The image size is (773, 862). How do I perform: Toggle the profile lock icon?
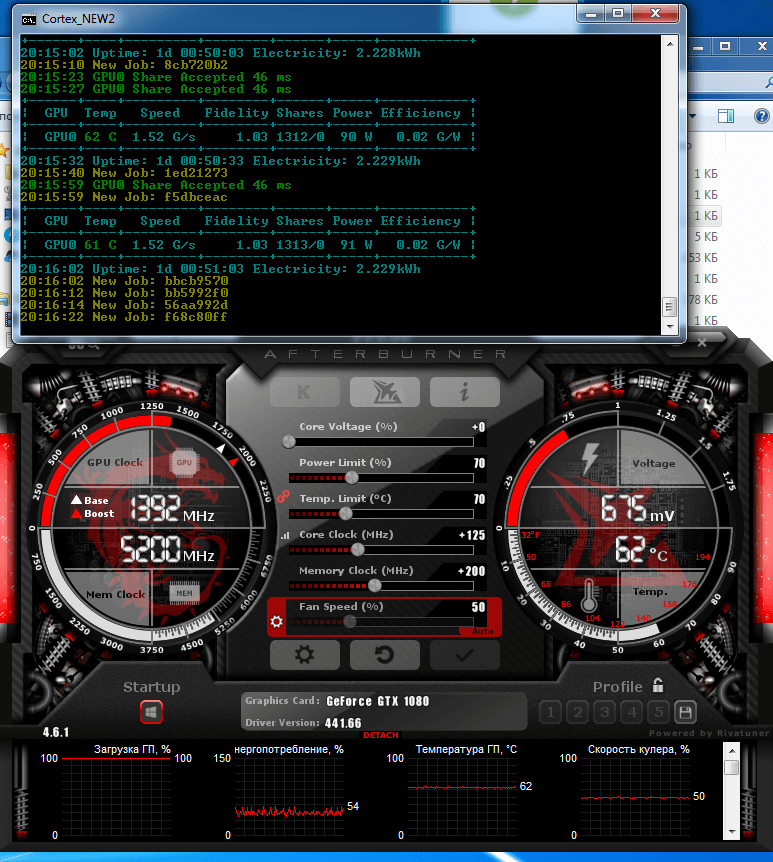[x=658, y=686]
